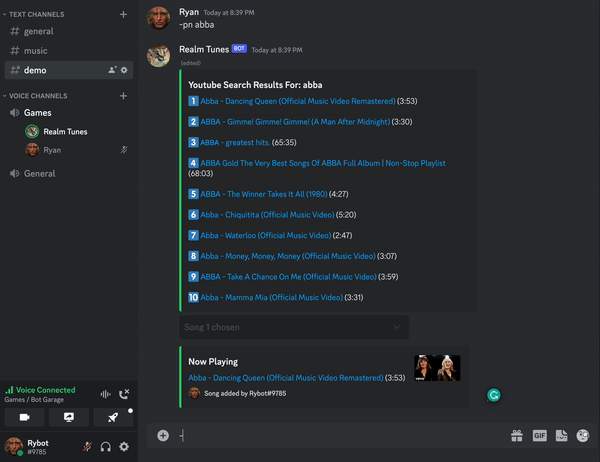600x462 pixels.
Task: Click the create invite icon on demo
Action: [x=112, y=70]
